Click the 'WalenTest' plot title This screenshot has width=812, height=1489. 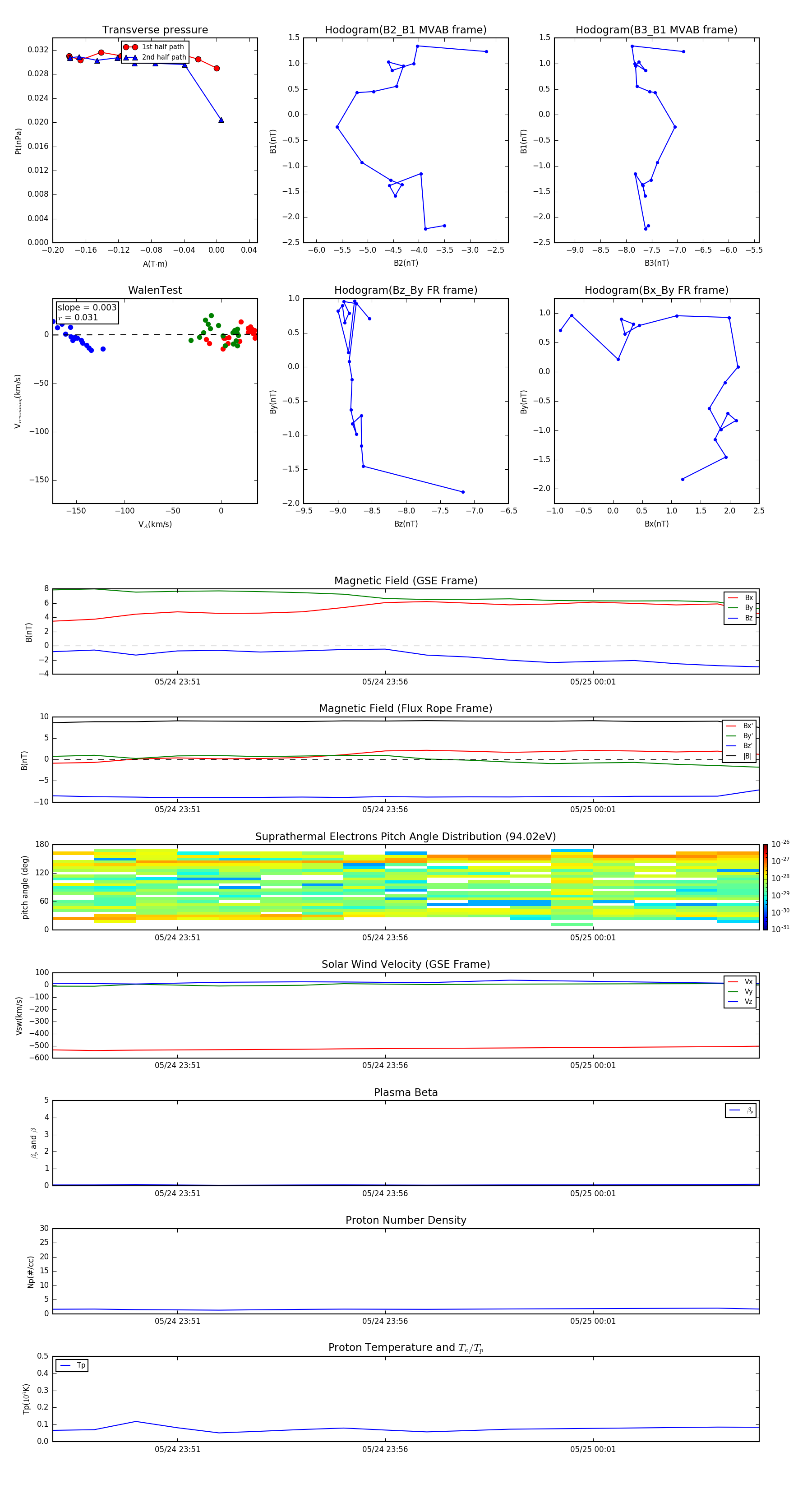(x=155, y=290)
